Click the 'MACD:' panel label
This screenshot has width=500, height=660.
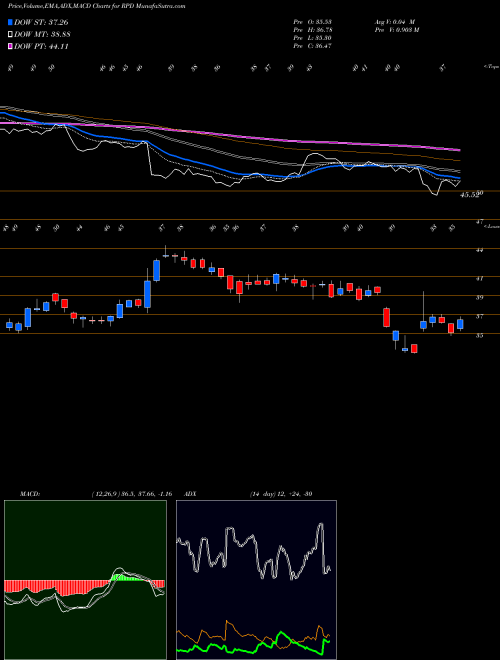tap(29, 494)
